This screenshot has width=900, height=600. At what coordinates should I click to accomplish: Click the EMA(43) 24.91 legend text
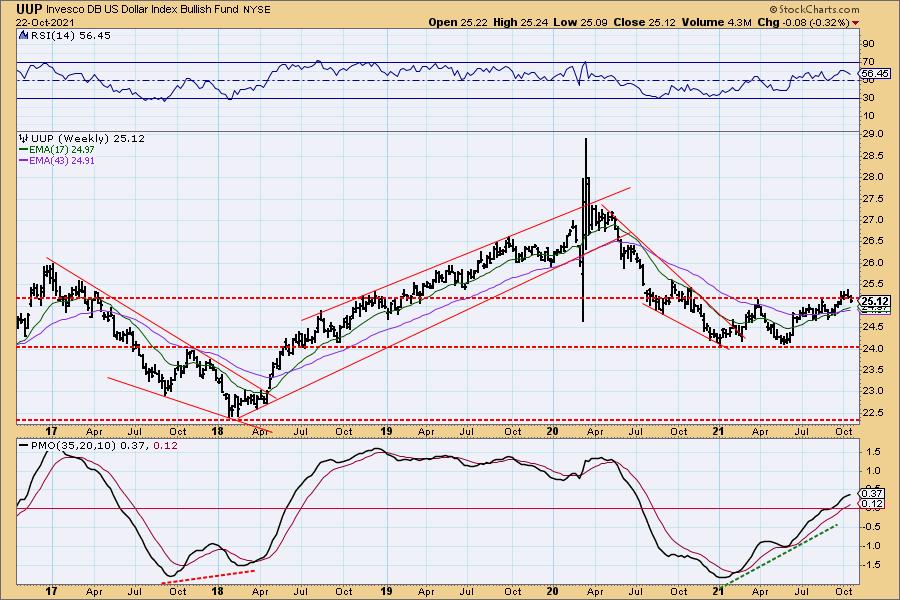pos(62,161)
